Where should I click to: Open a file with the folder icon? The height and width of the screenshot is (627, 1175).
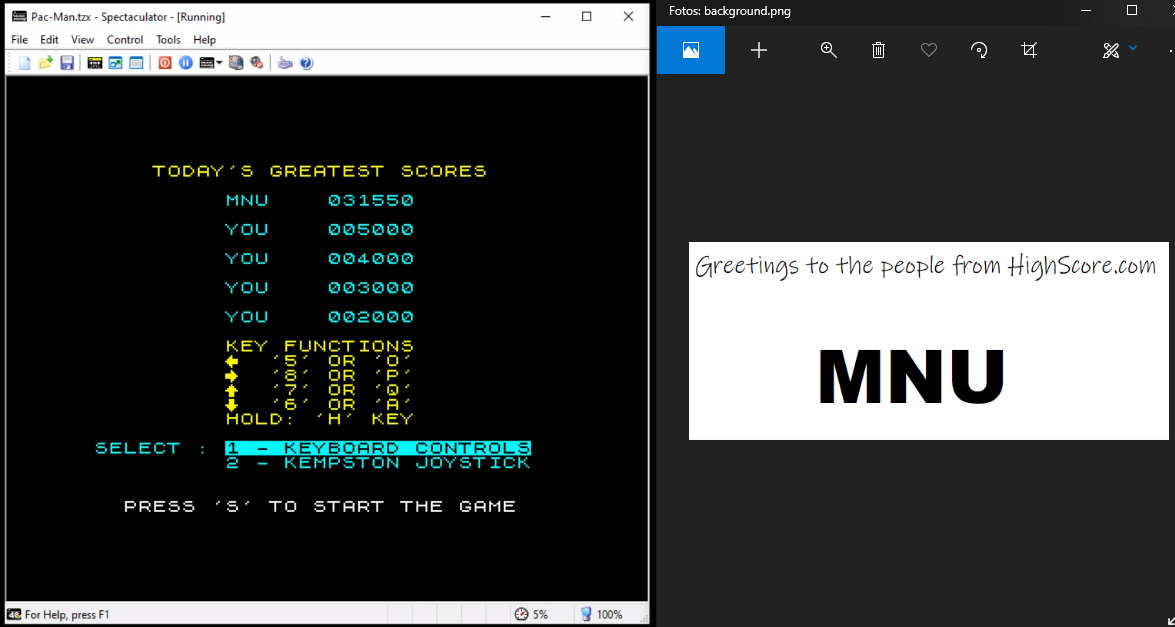[46, 63]
